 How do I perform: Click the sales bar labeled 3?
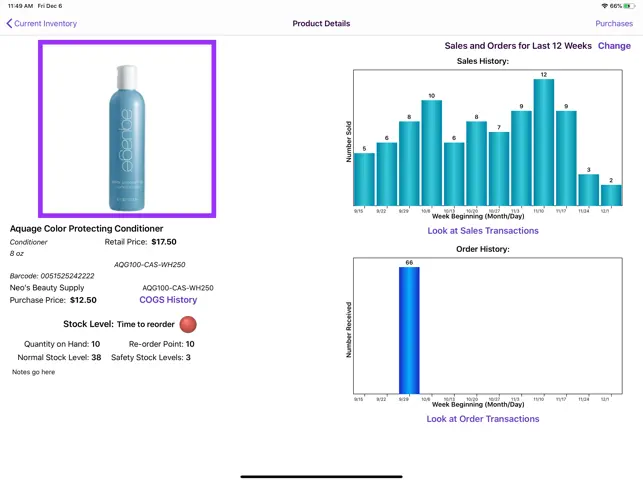[588, 190]
